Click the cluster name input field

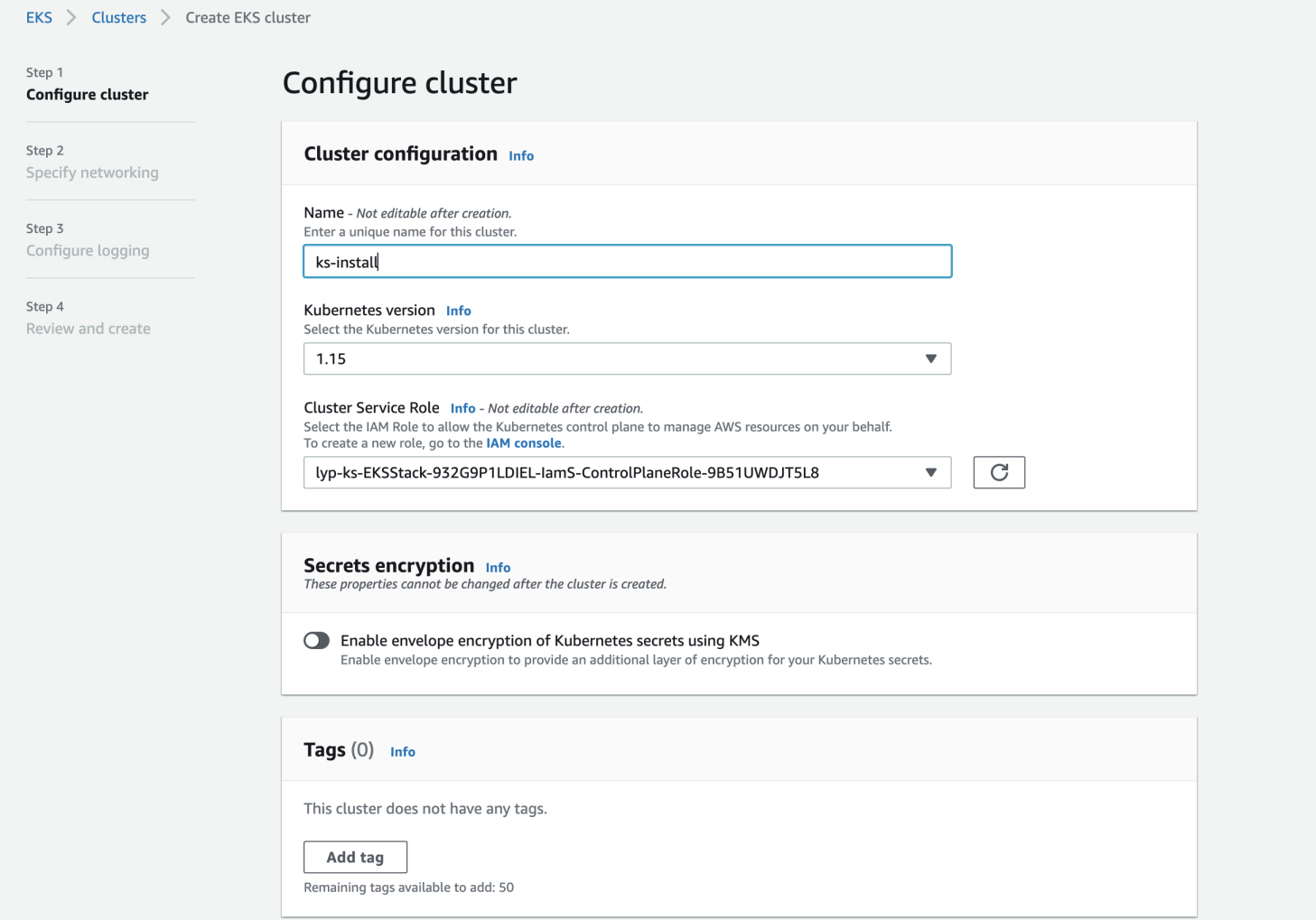tap(627, 261)
